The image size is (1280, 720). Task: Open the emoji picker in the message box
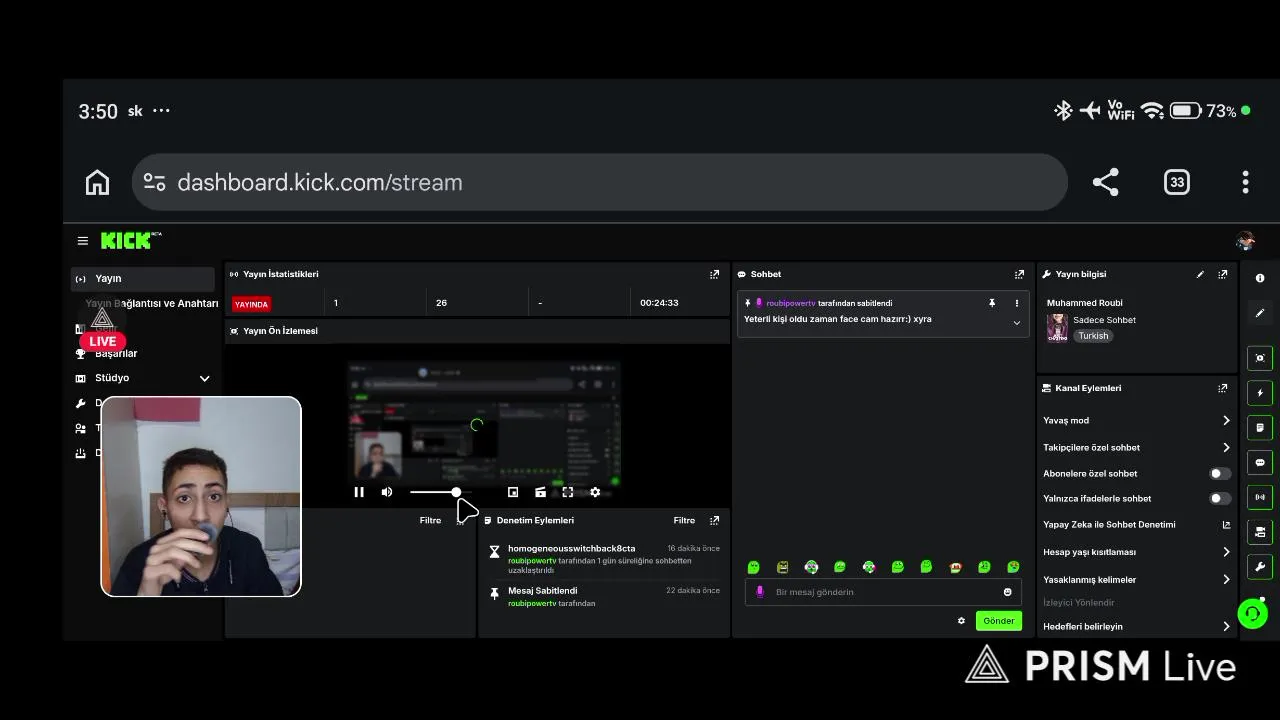click(1007, 592)
